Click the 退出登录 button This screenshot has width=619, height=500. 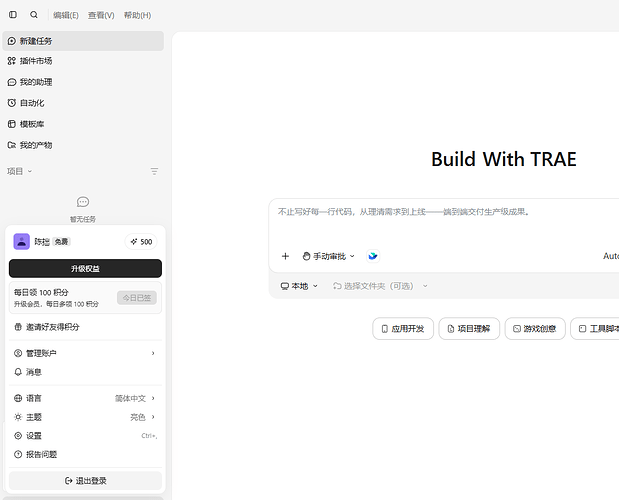[x=85, y=481]
